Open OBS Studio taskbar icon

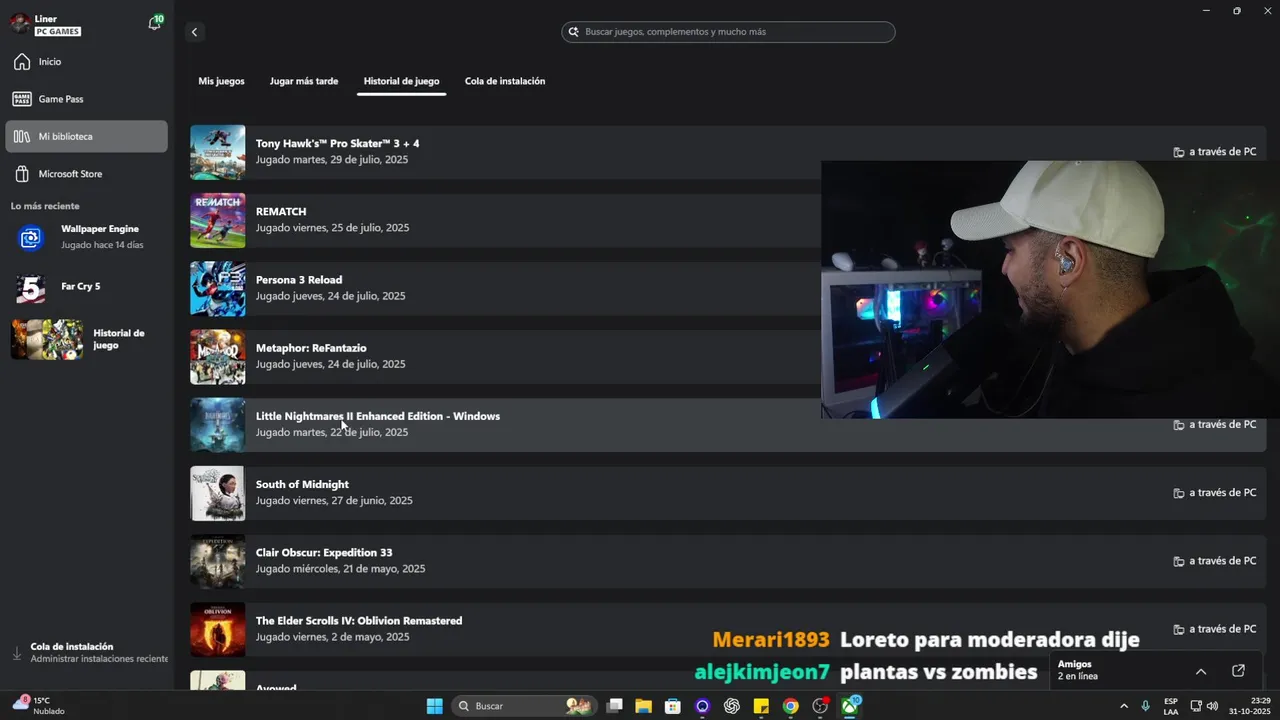tap(821, 706)
